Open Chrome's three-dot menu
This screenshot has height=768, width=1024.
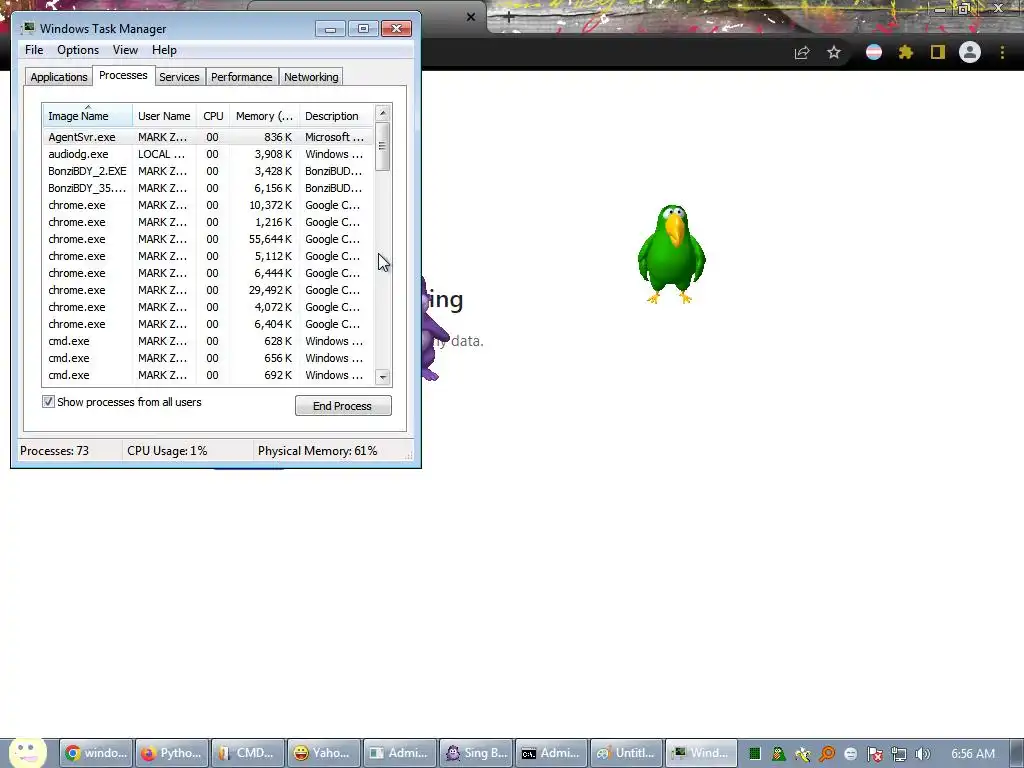coord(1002,52)
